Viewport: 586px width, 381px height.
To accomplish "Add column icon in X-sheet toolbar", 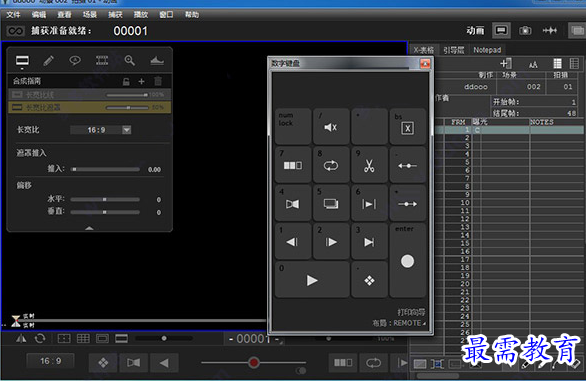I will [x=506, y=64].
